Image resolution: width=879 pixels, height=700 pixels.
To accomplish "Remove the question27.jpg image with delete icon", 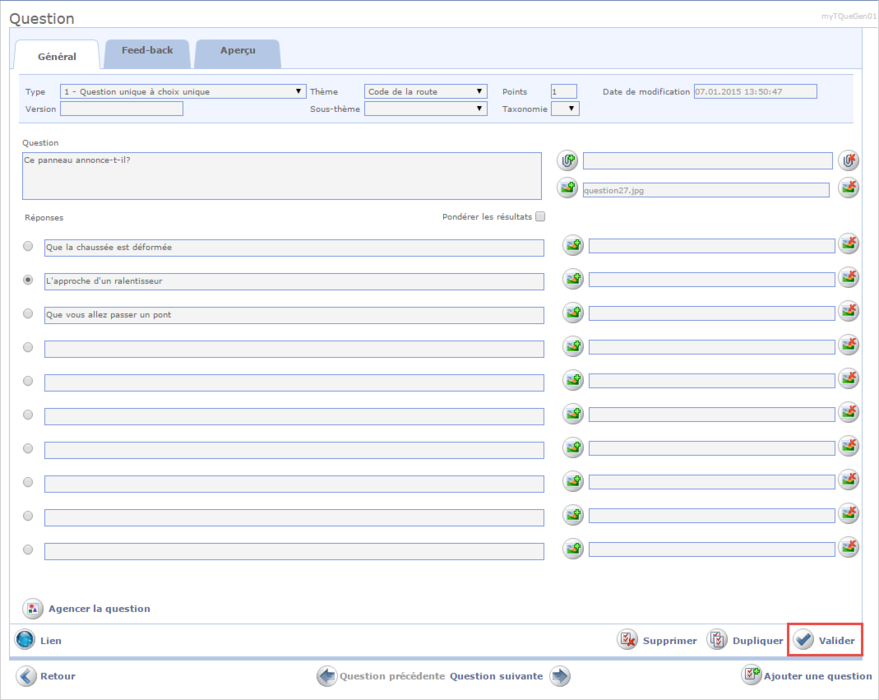I will [x=848, y=187].
